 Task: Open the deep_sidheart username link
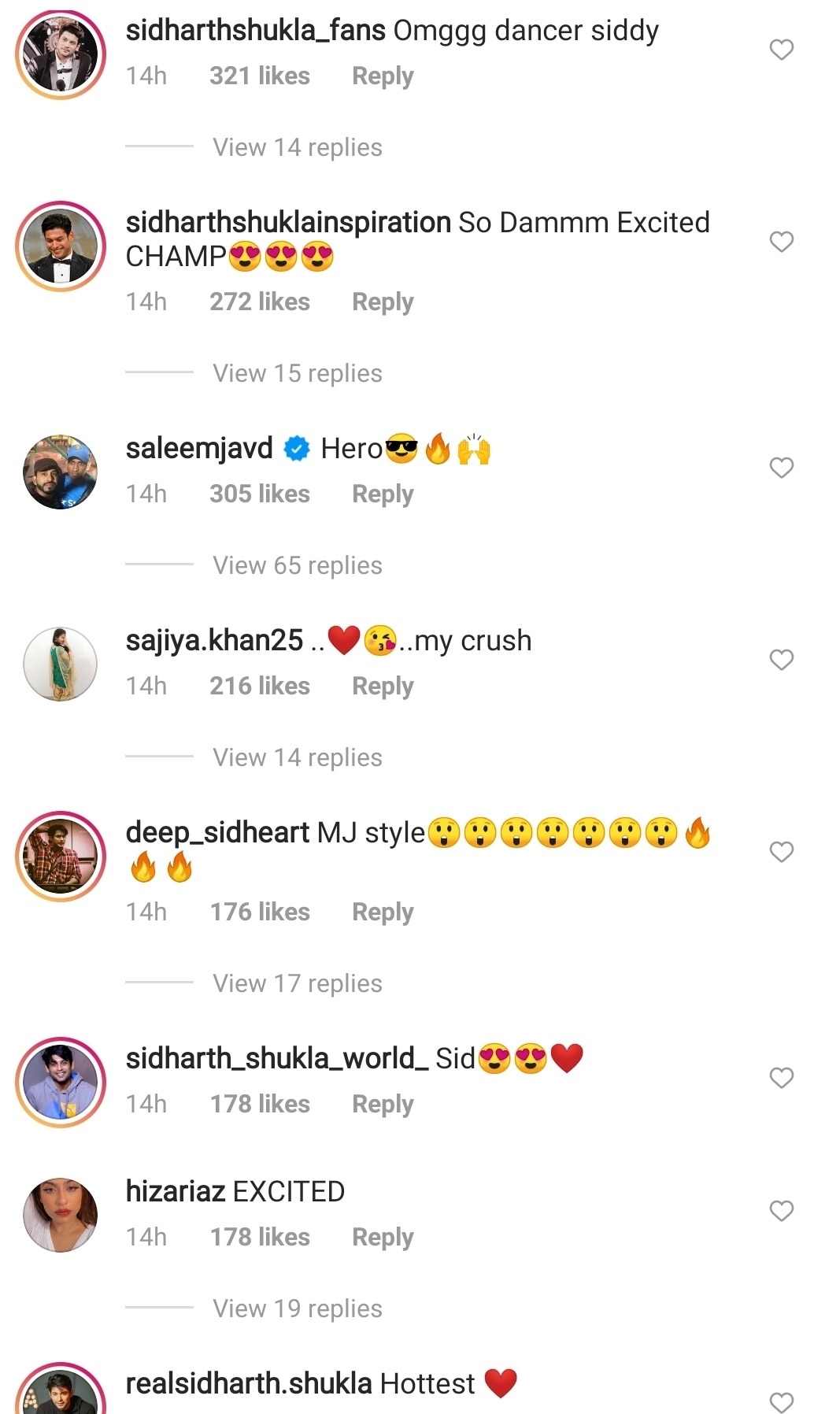[x=217, y=832]
